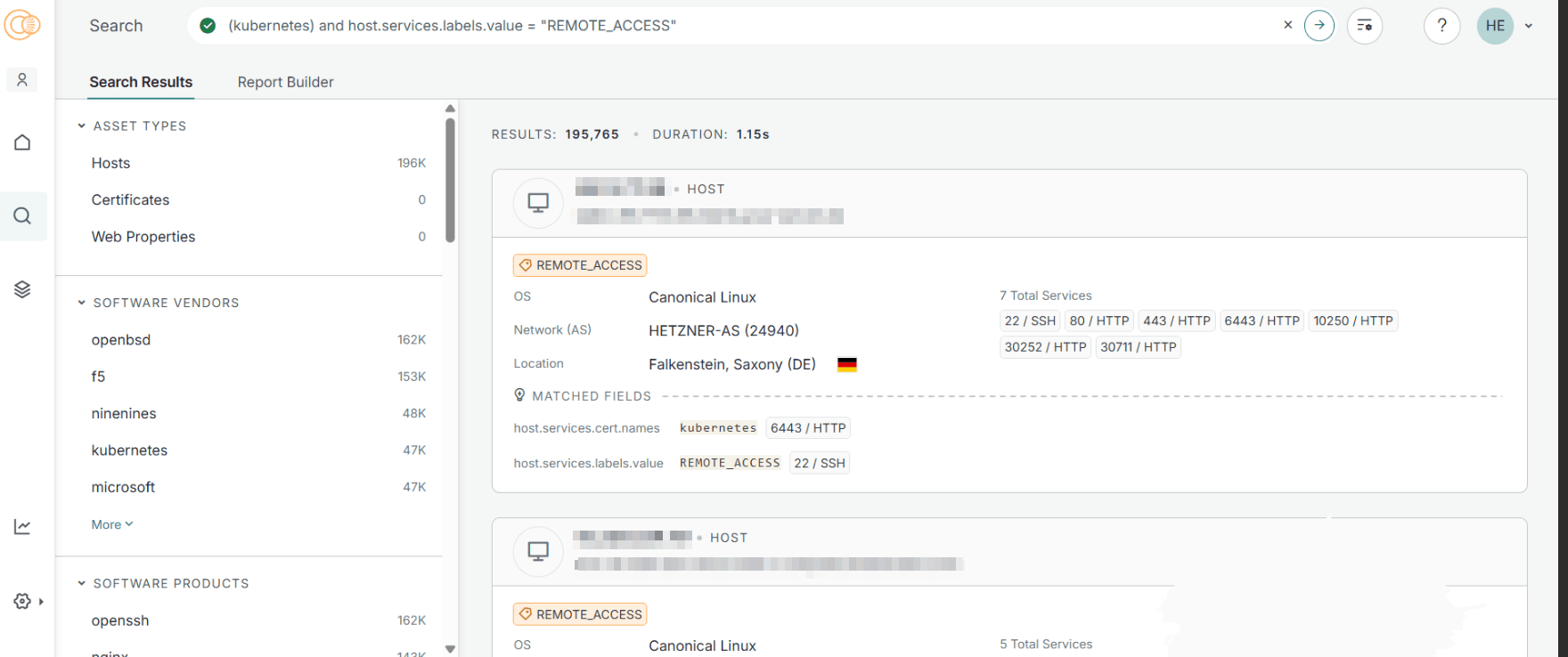Open the Search sidebar icon
This screenshot has height=657, width=1568.
point(22,215)
